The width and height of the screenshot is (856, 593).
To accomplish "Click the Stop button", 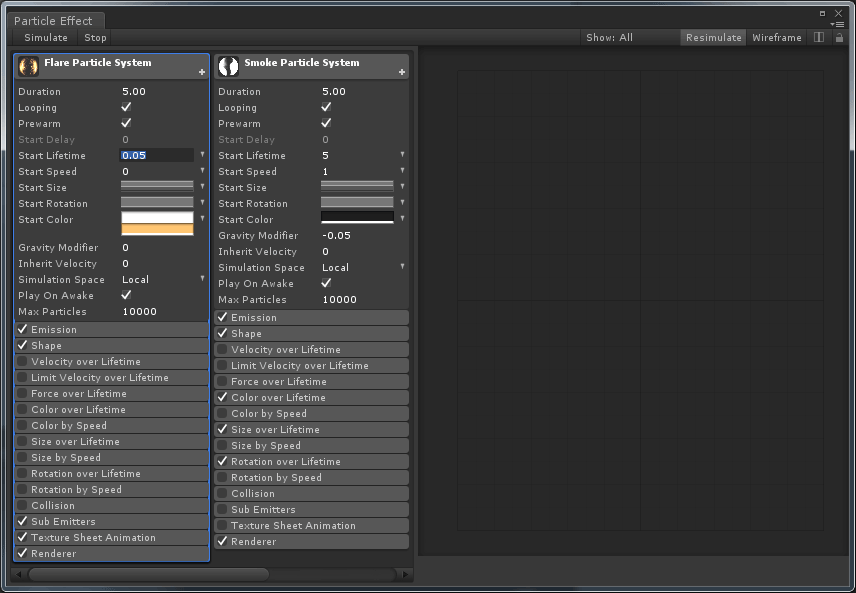I will [x=95, y=37].
